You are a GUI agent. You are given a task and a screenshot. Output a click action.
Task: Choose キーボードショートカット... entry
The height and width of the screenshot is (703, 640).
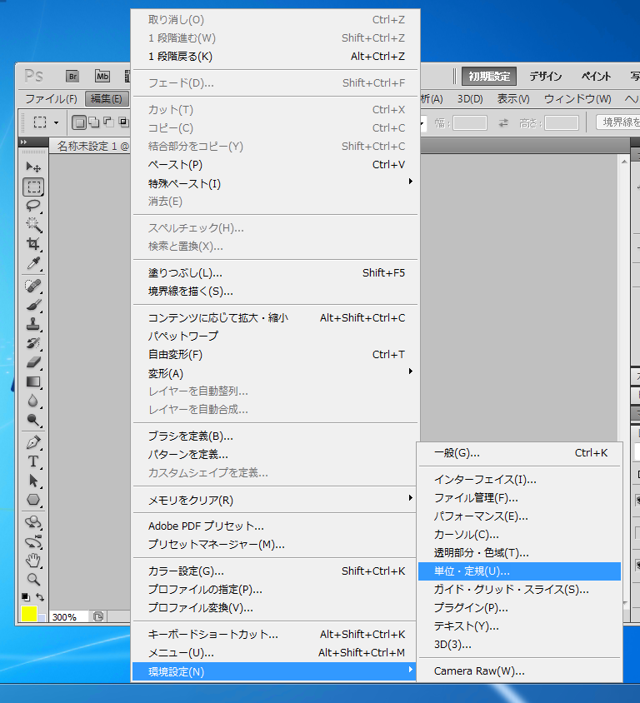(275, 634)
